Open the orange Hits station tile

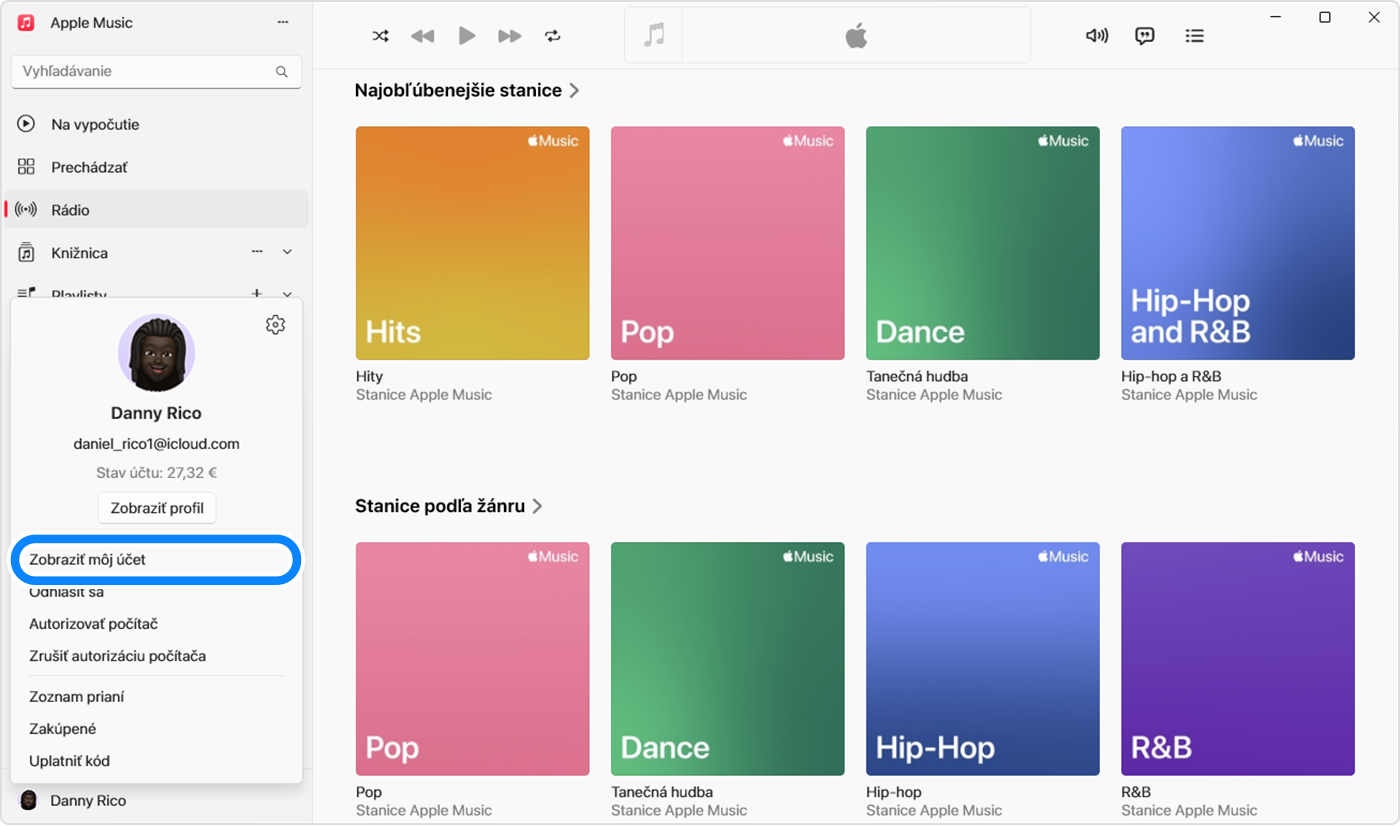[473, 243]
